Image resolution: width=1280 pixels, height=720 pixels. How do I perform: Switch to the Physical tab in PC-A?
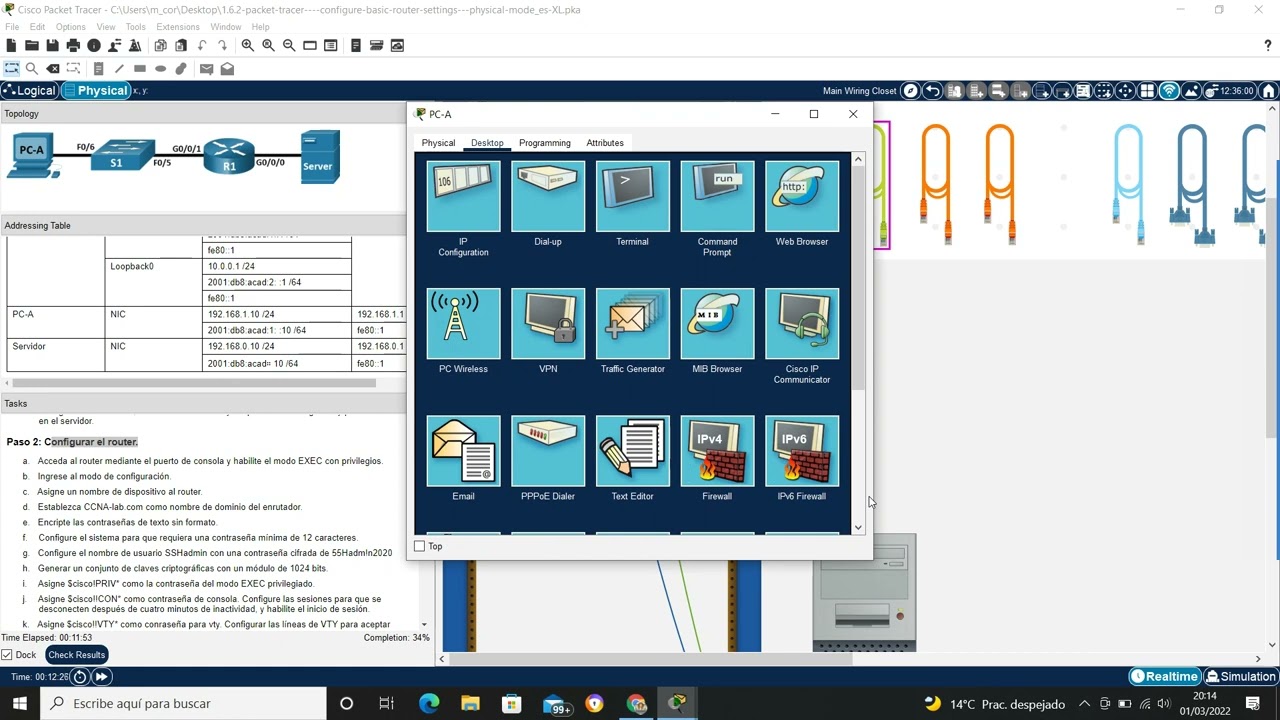click(438, 143)
